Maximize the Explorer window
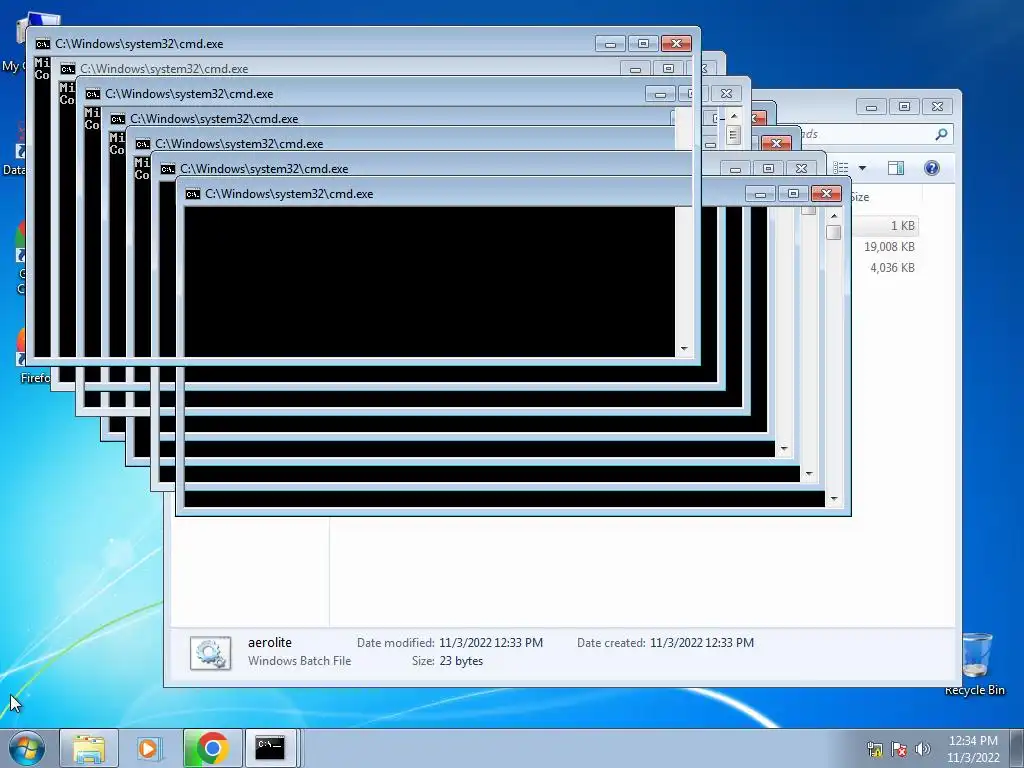 [x=904, y=106]
